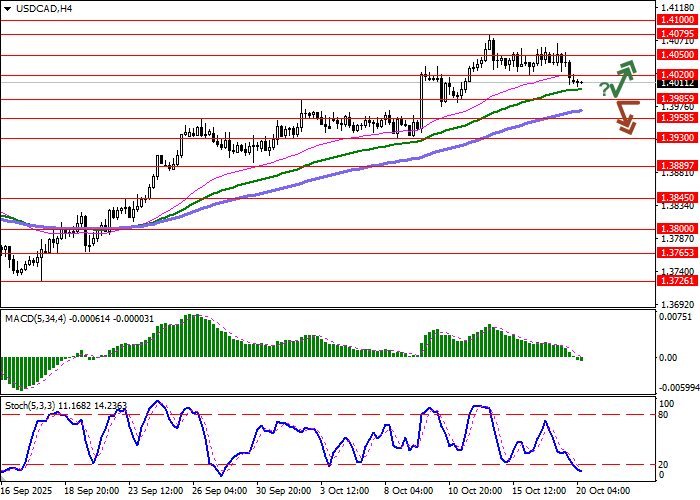The height and width of the screenshot is (500, 700).
Task: Click the 1.39859 red price label
Action: coord(677,99)
